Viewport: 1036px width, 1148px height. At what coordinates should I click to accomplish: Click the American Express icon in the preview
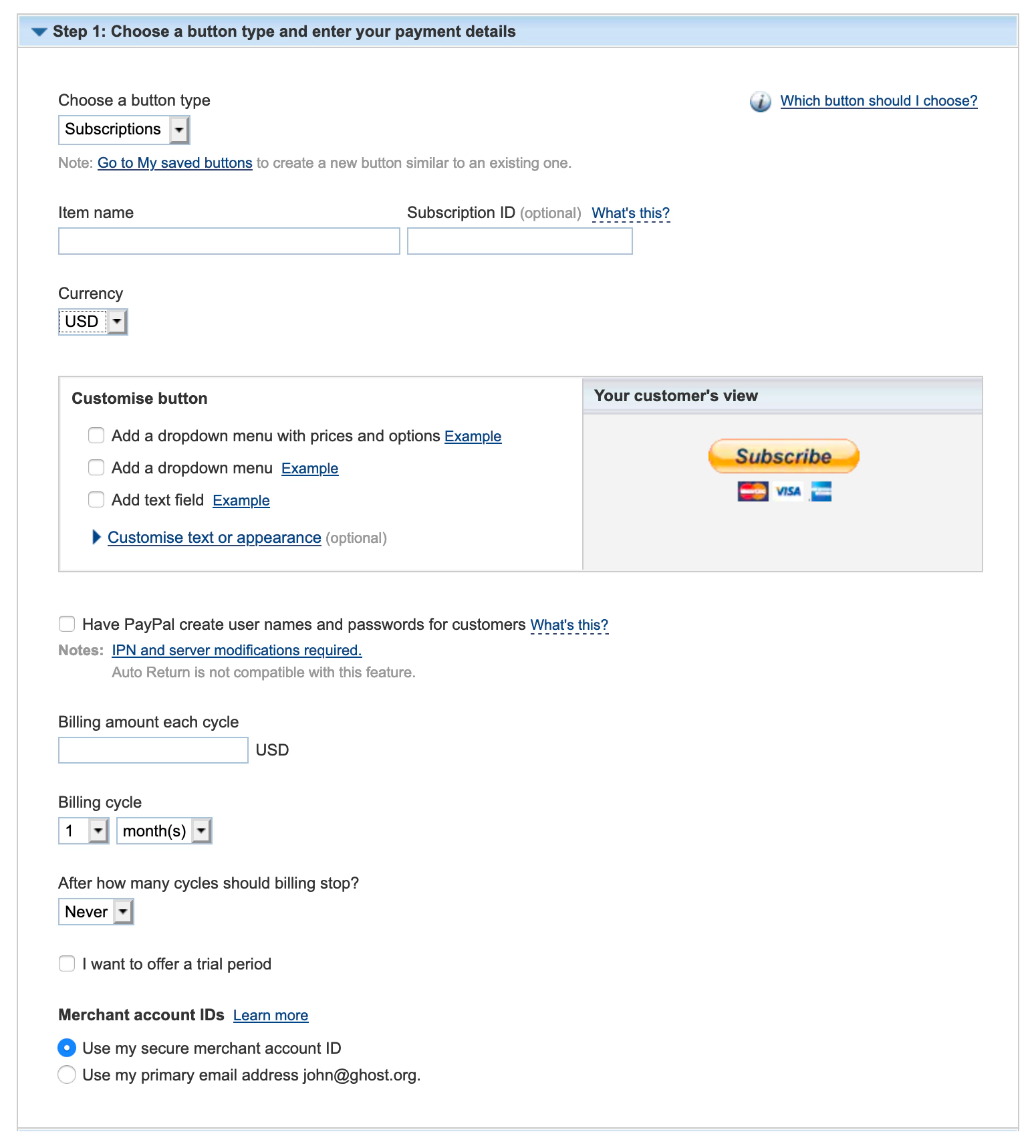click(821, 492)
